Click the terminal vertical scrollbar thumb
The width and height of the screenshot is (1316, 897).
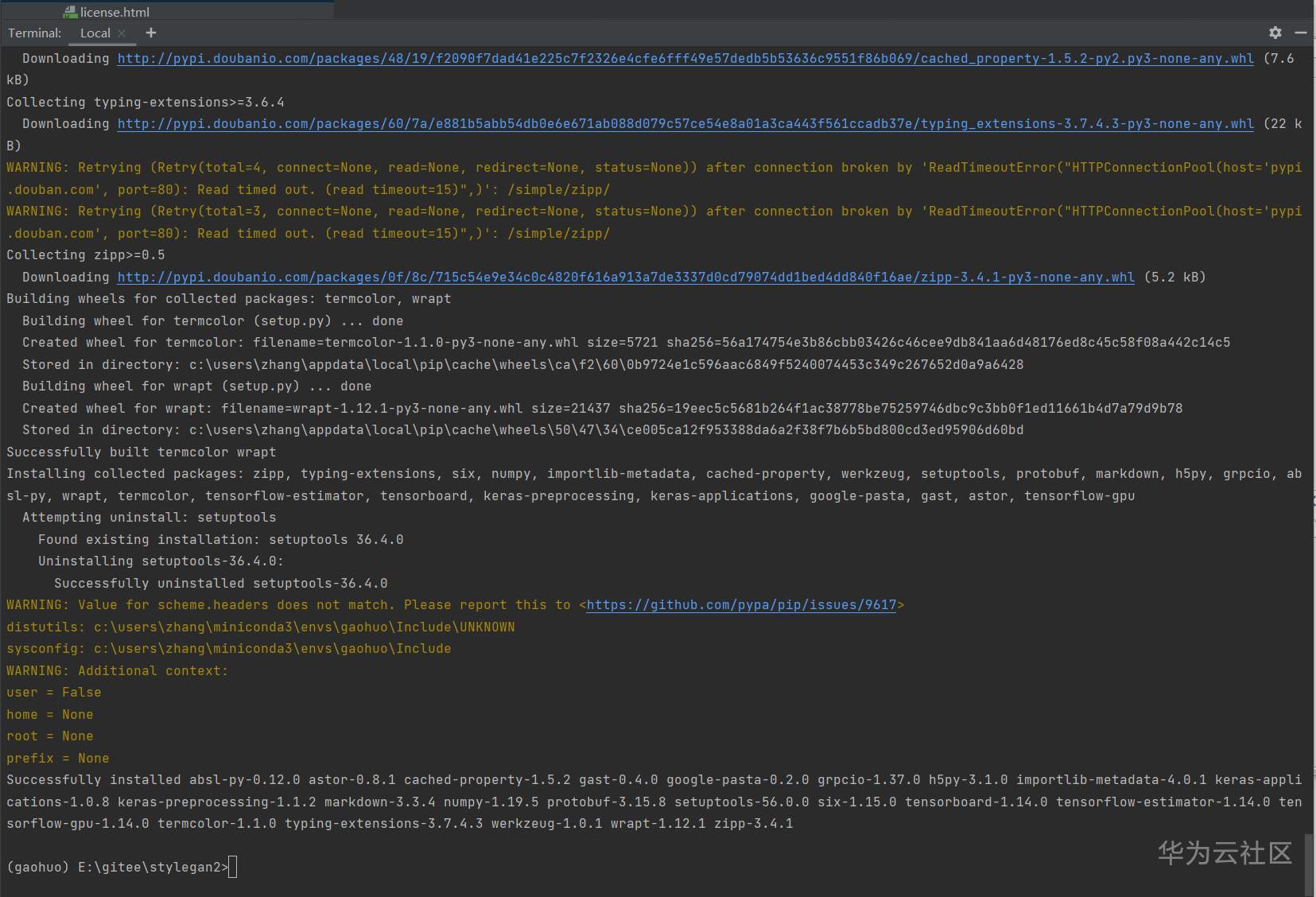pos(1309,864)
